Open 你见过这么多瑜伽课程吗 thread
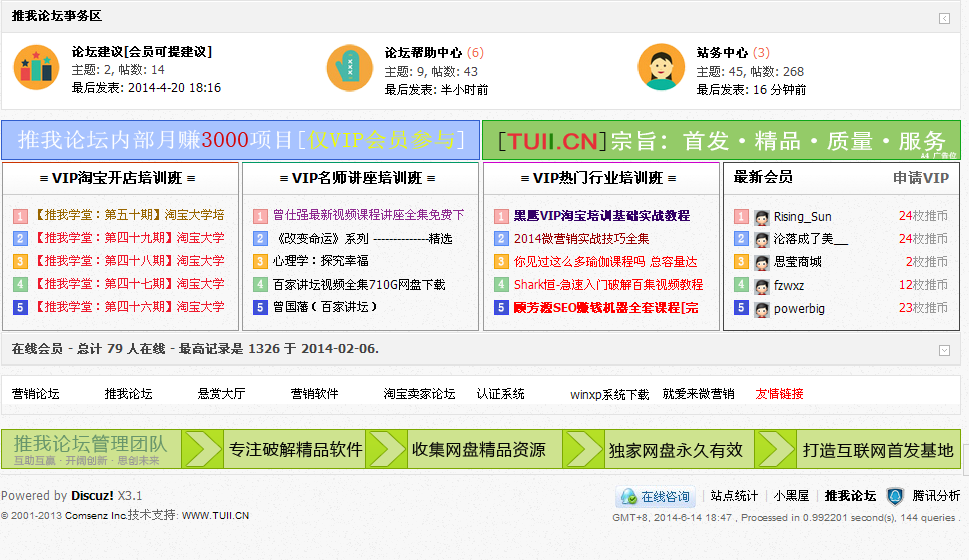969x560 pixels. pos(606,261)
